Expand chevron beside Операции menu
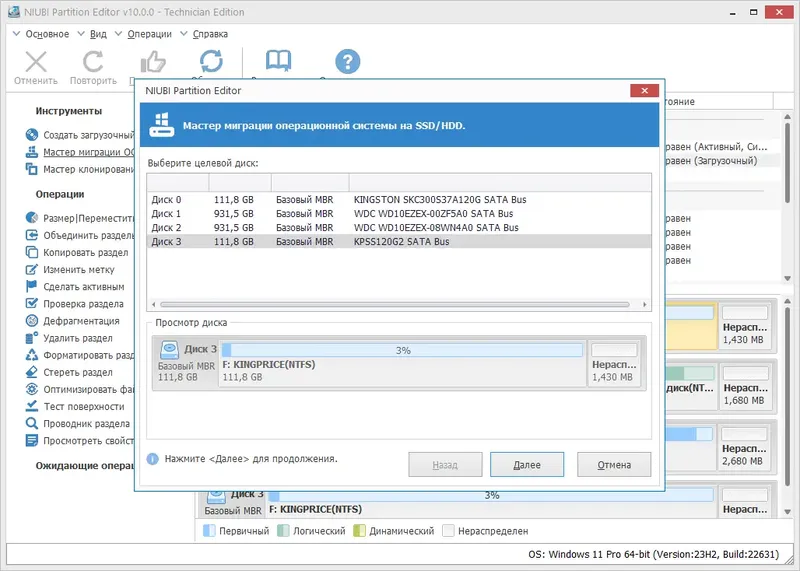Viewport: 800px width, 571px height. 118,34
